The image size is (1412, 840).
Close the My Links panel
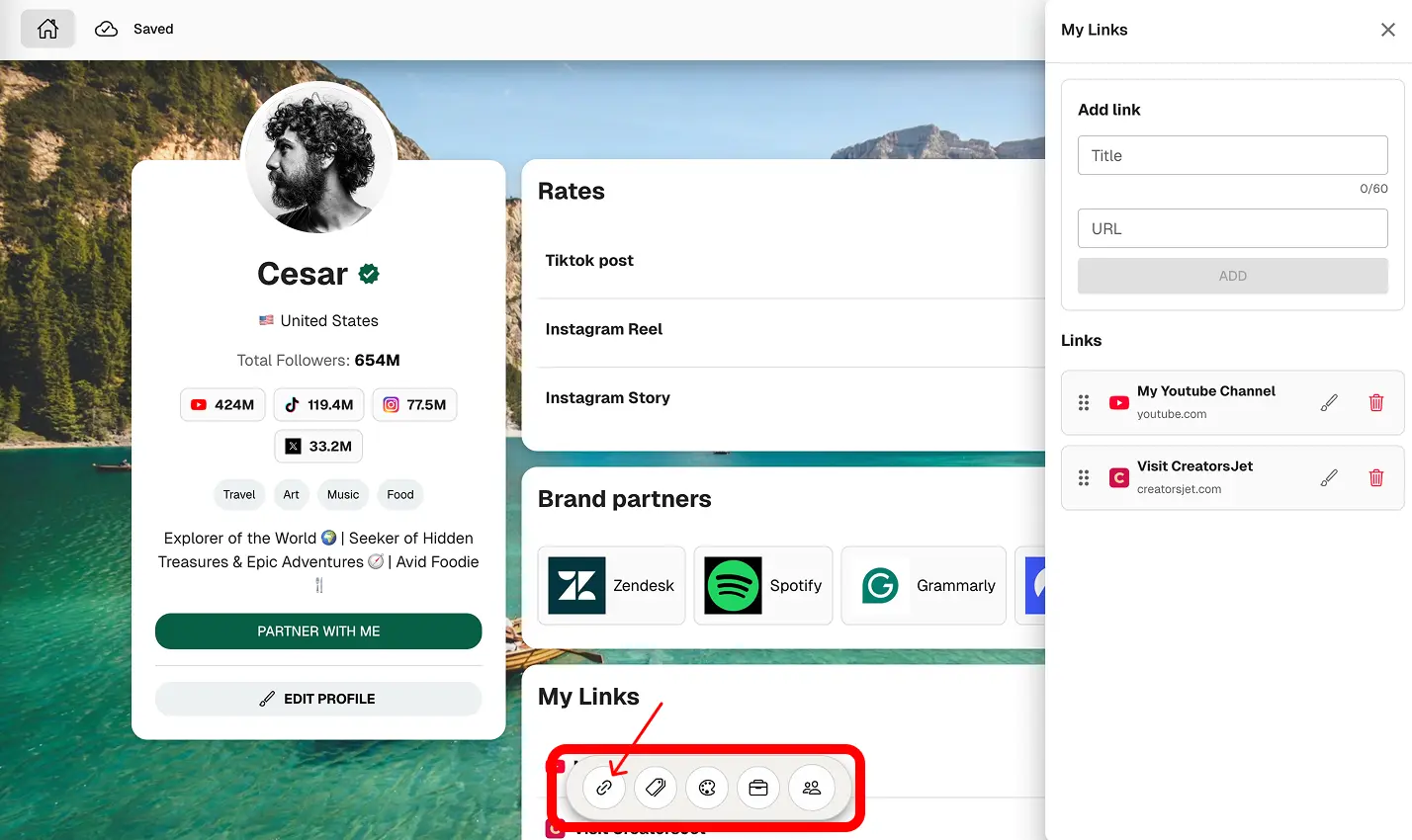pos(1388,30)
